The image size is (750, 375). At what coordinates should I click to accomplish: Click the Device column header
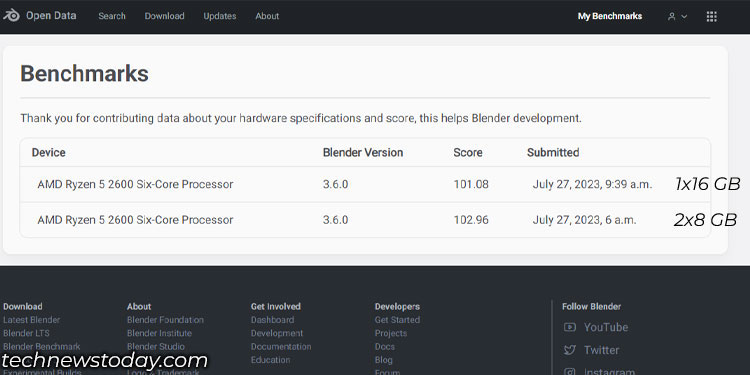coord(49,153)
